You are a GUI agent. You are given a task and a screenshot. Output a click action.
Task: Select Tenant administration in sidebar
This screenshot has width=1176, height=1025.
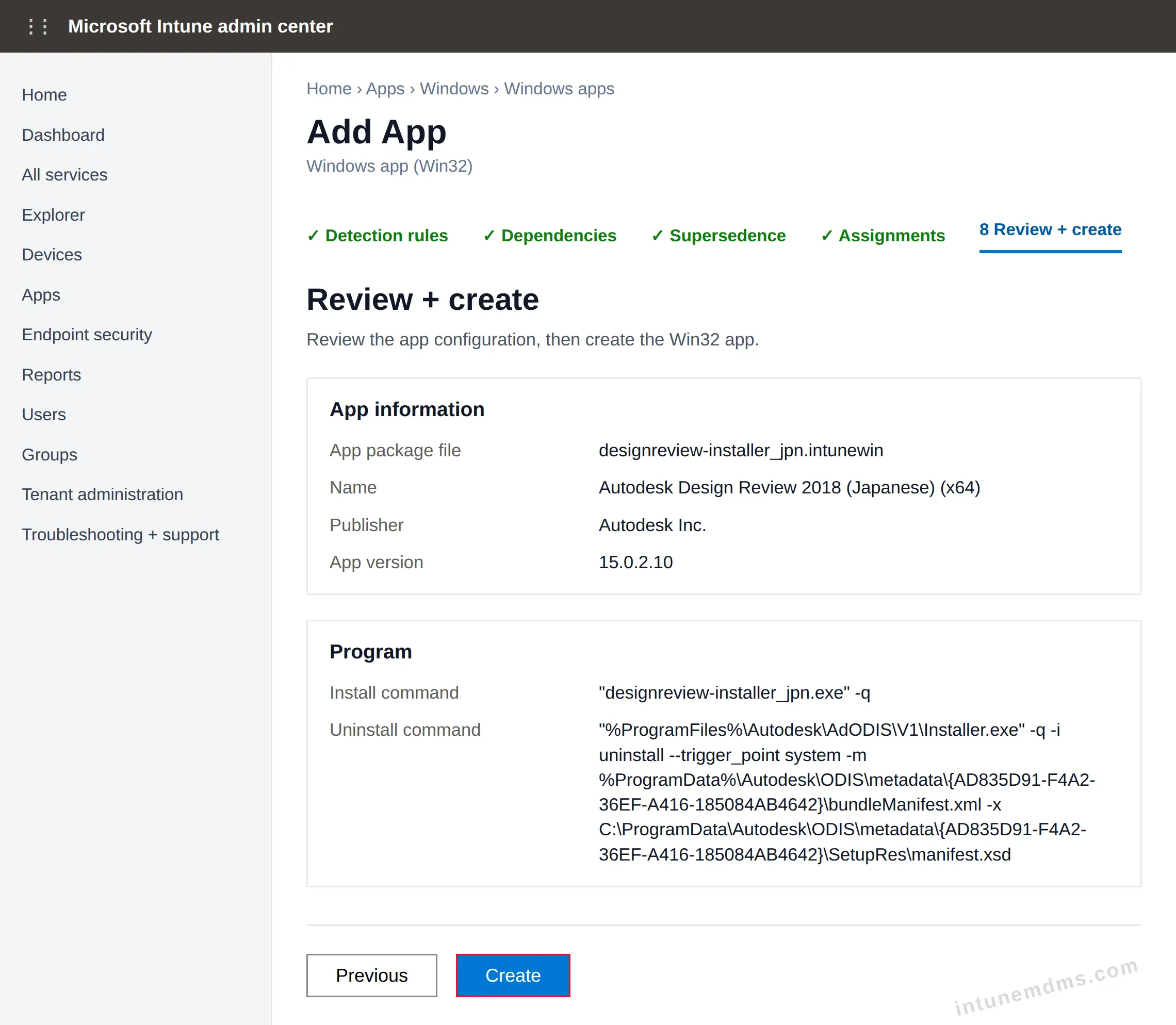click(x=103, y=494)
